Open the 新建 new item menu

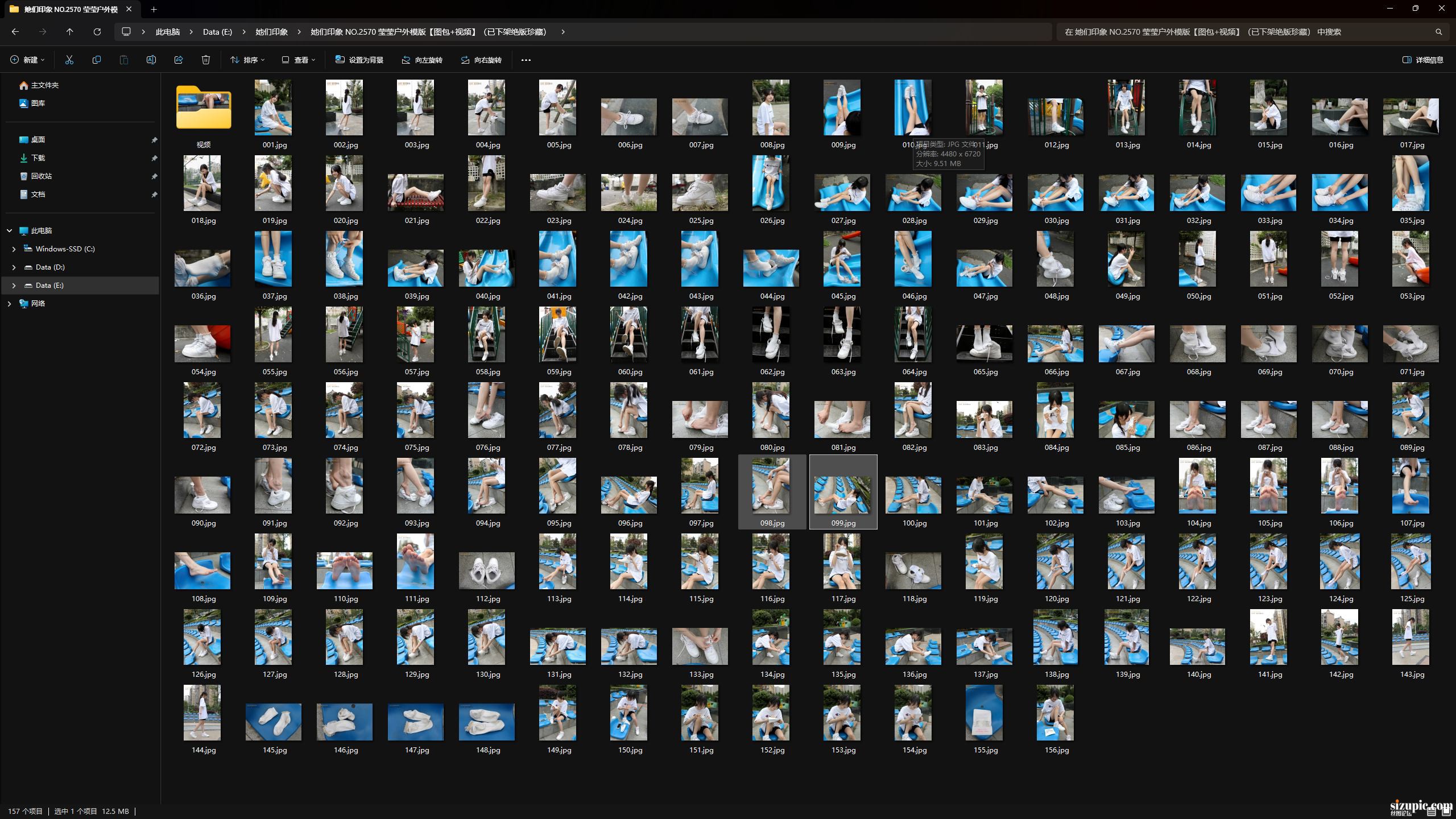pos(27,60)
